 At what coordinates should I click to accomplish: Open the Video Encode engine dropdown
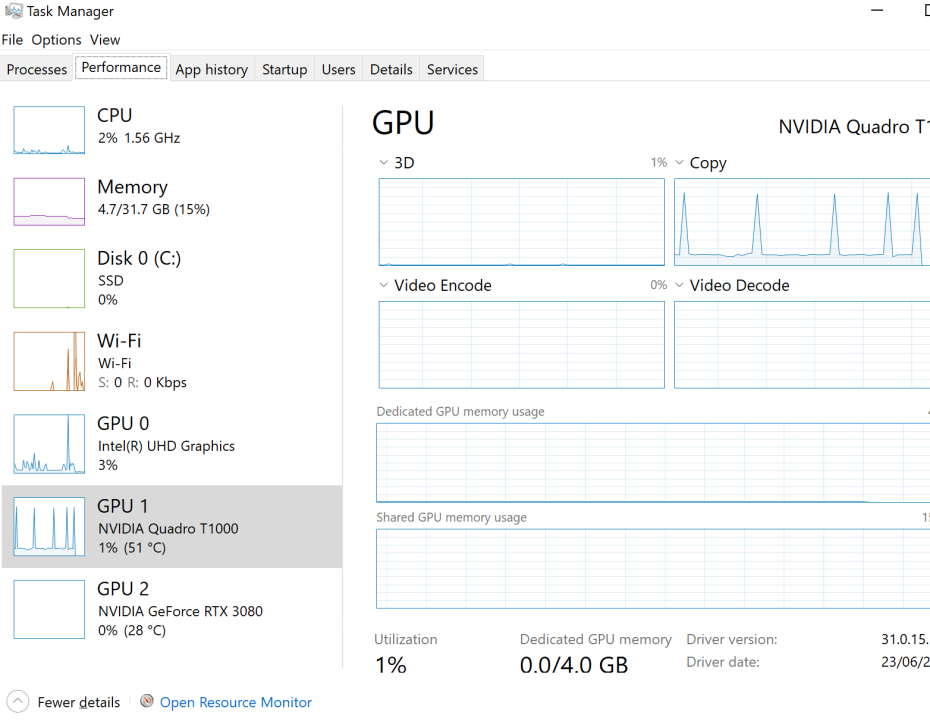[x=384, y=285]
